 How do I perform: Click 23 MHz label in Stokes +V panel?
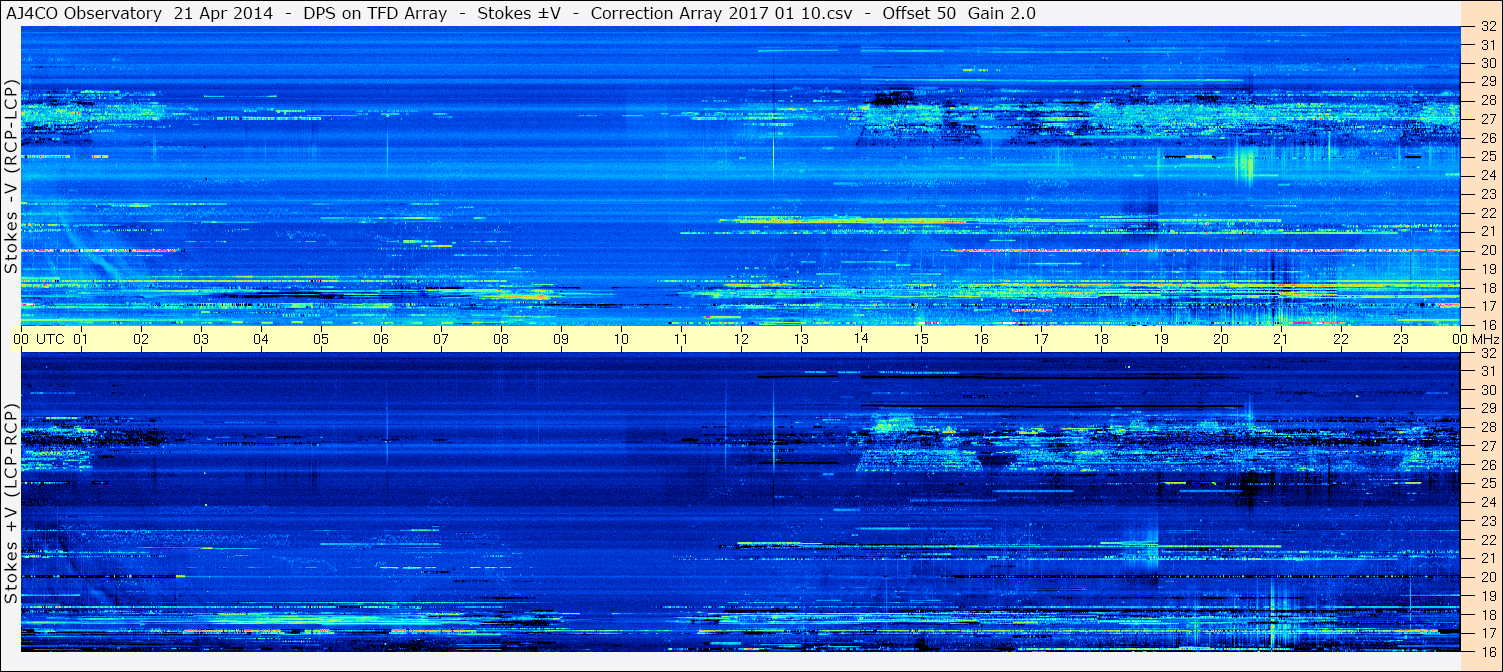coord(1487,521)
